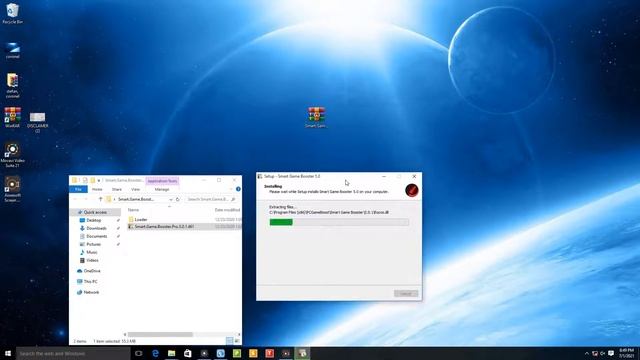Select the WinRAR desktop shortcut
Screen dimensions: 640x360
click(12, 118)
